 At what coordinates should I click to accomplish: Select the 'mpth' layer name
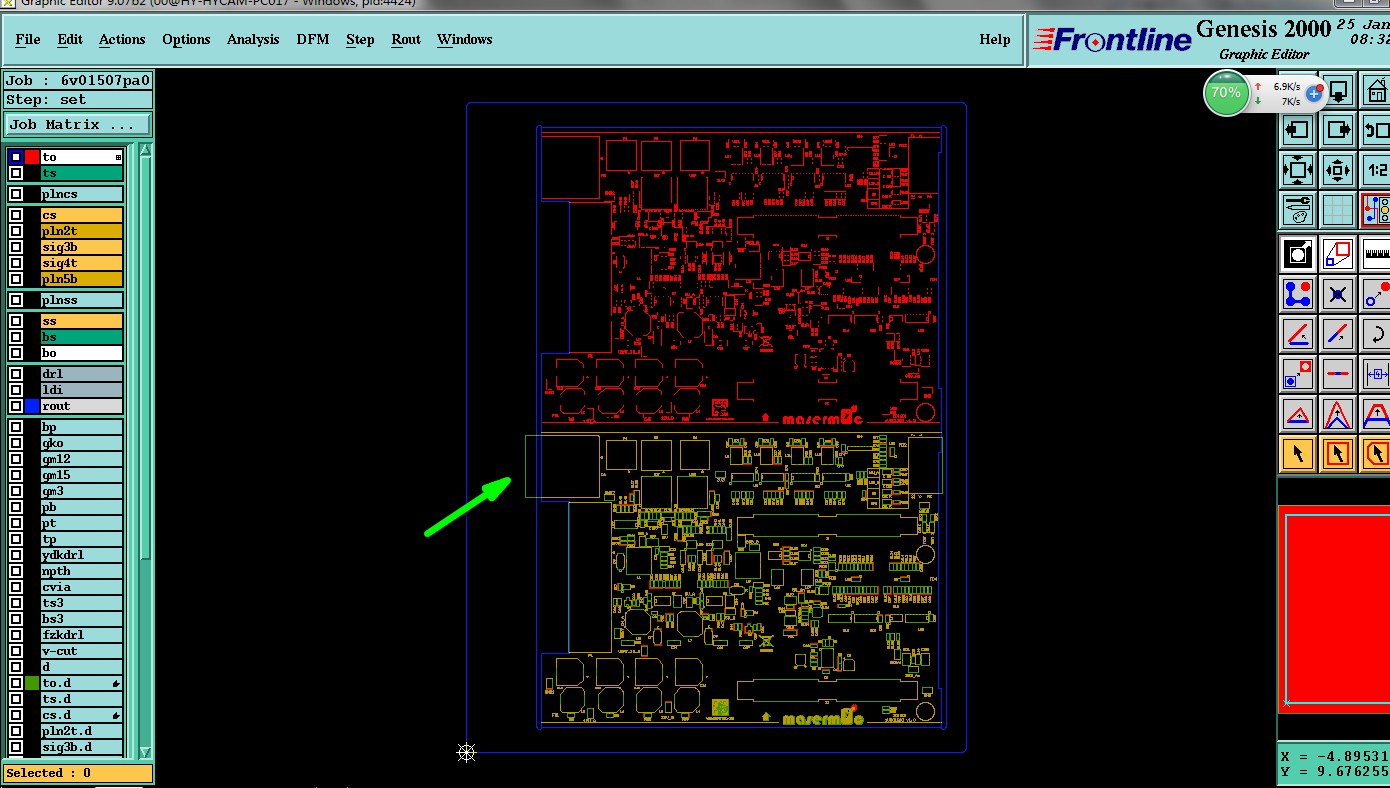[81, 571]
